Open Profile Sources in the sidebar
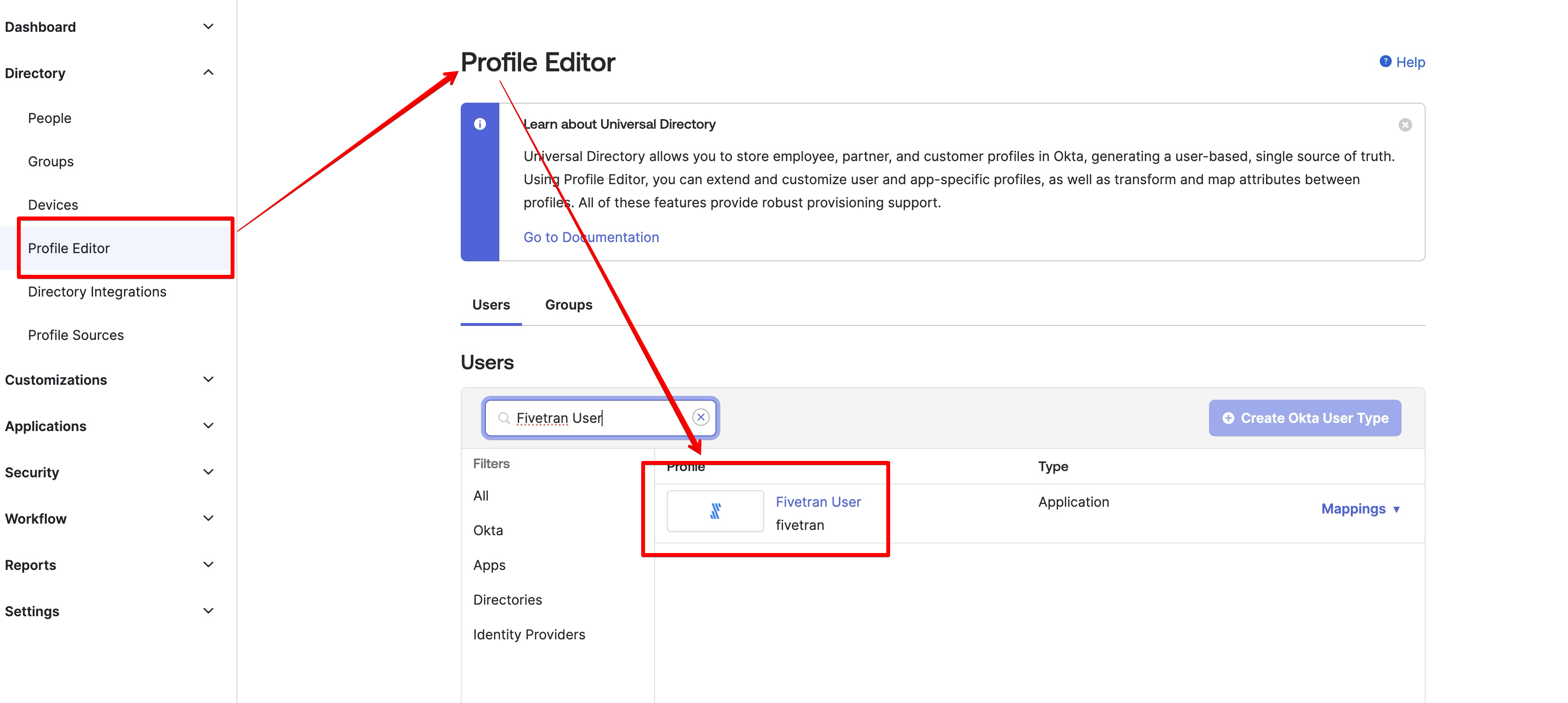 tap(75, 335)
